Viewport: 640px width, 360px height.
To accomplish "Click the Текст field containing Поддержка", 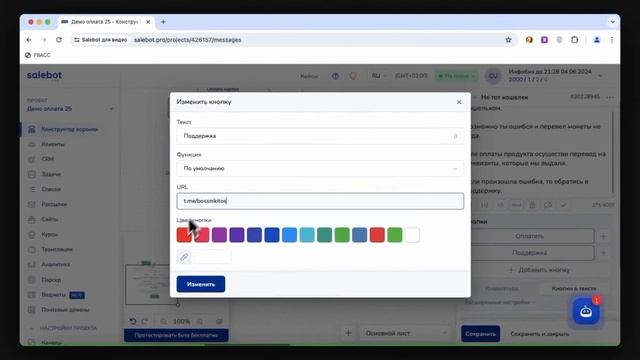I will tap(320, 136).
